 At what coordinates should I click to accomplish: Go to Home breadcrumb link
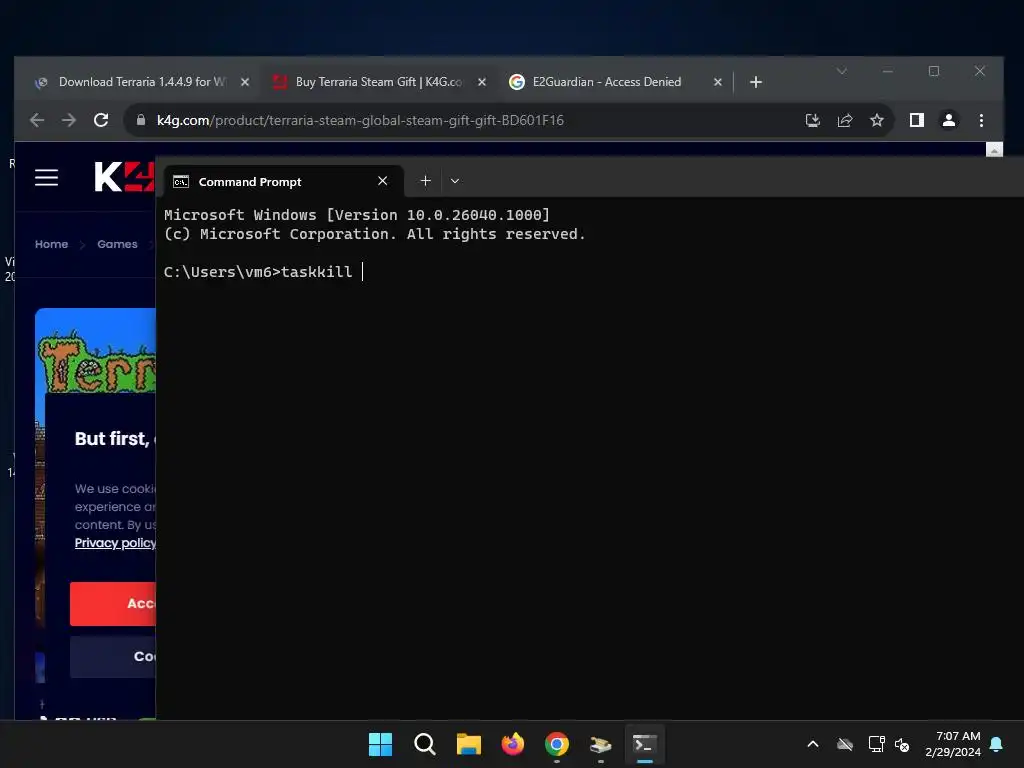point(52,244)
